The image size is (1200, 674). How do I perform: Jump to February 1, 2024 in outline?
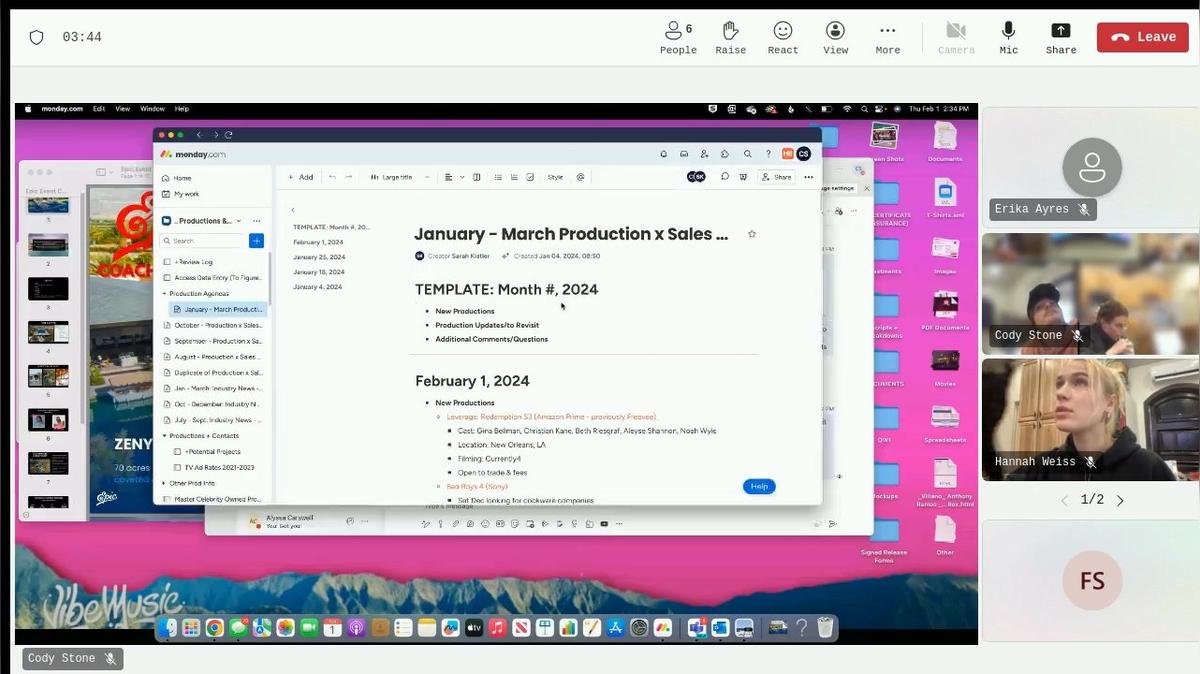tap(319, 242)
